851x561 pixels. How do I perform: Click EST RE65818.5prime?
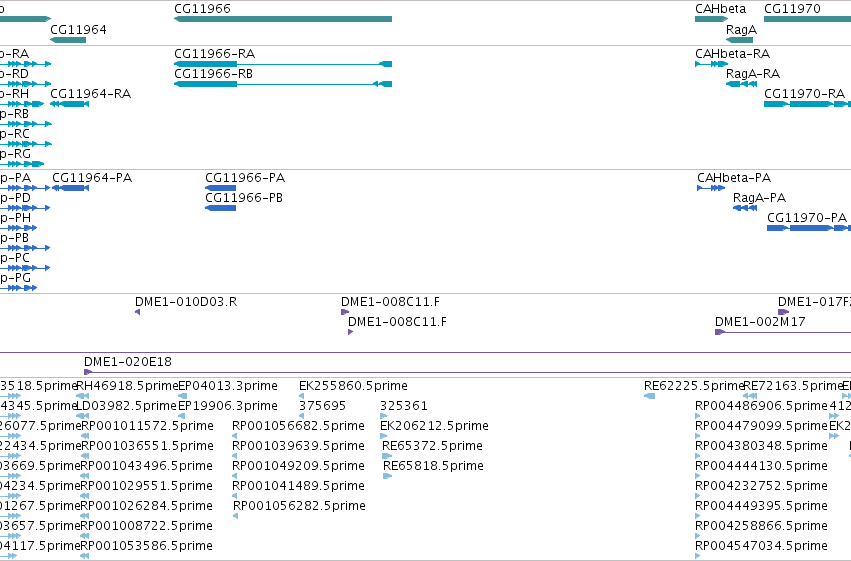pos(387,476)
